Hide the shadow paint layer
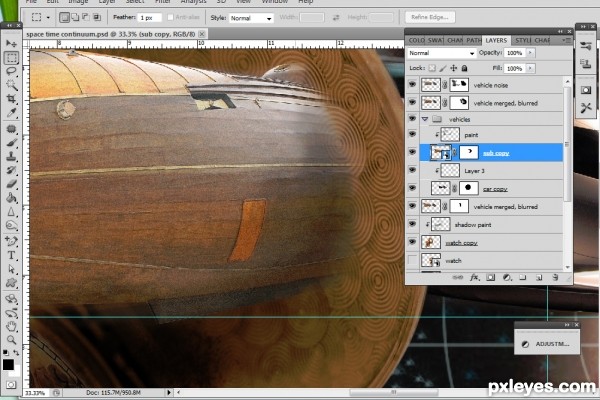Image resolution: width=600 pixels, height=400 pixels. [412, 224]
